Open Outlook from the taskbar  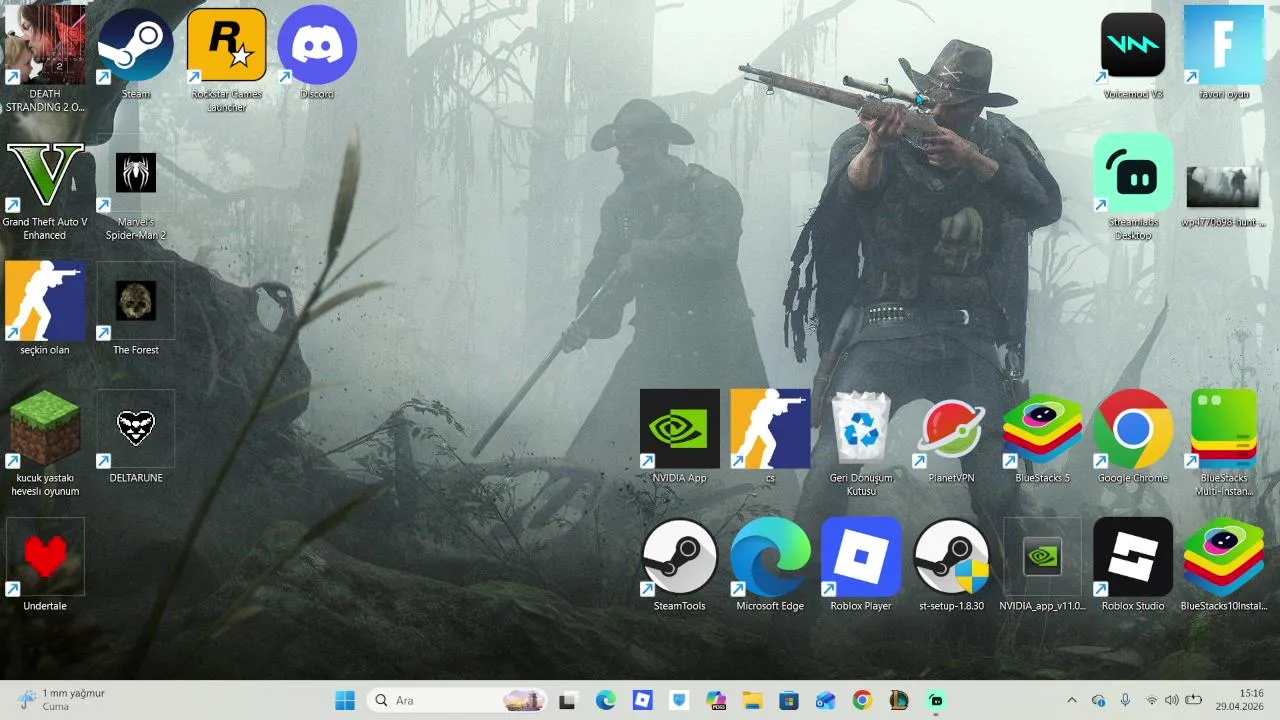pos(825,700)
